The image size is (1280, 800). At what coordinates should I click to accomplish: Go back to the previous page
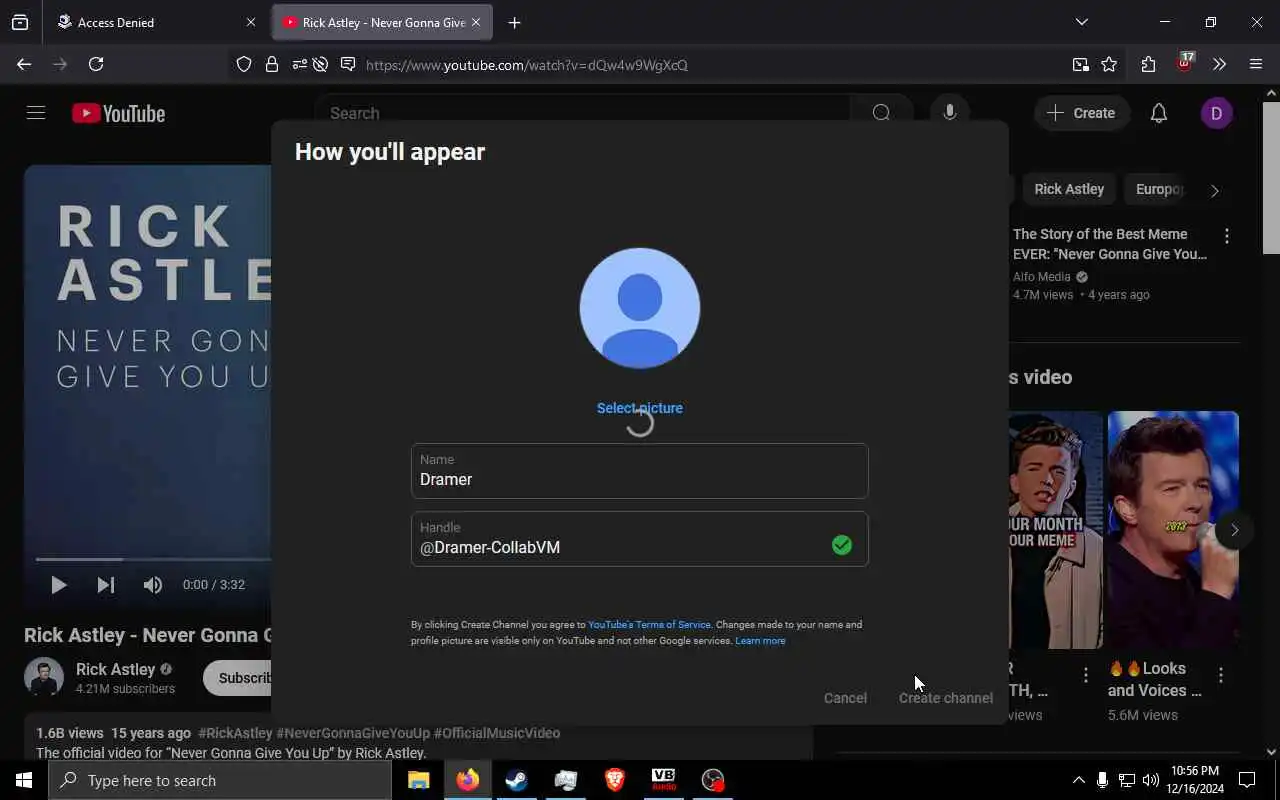point(24,64)
